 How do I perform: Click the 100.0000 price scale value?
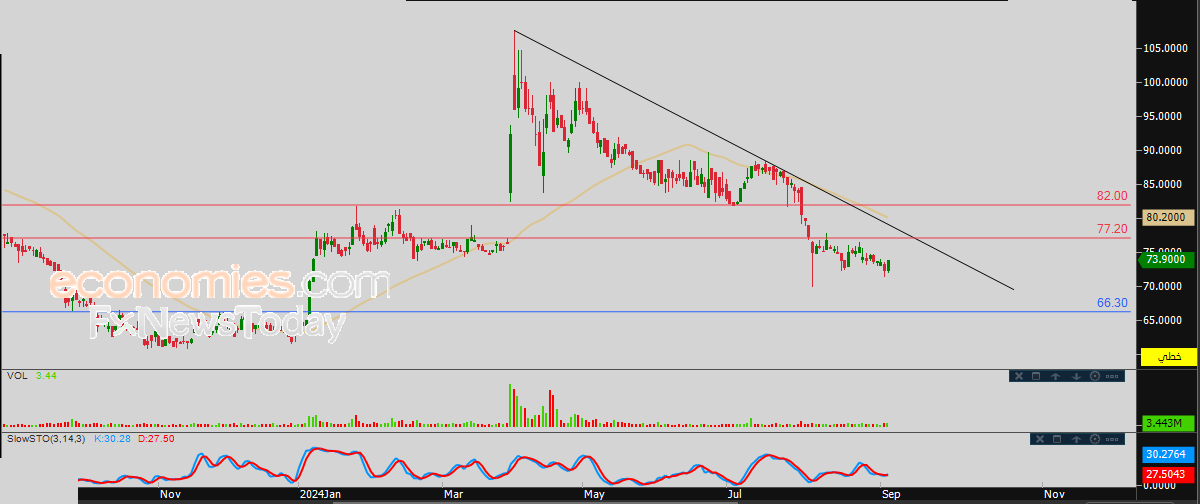tap(1166, 82)
